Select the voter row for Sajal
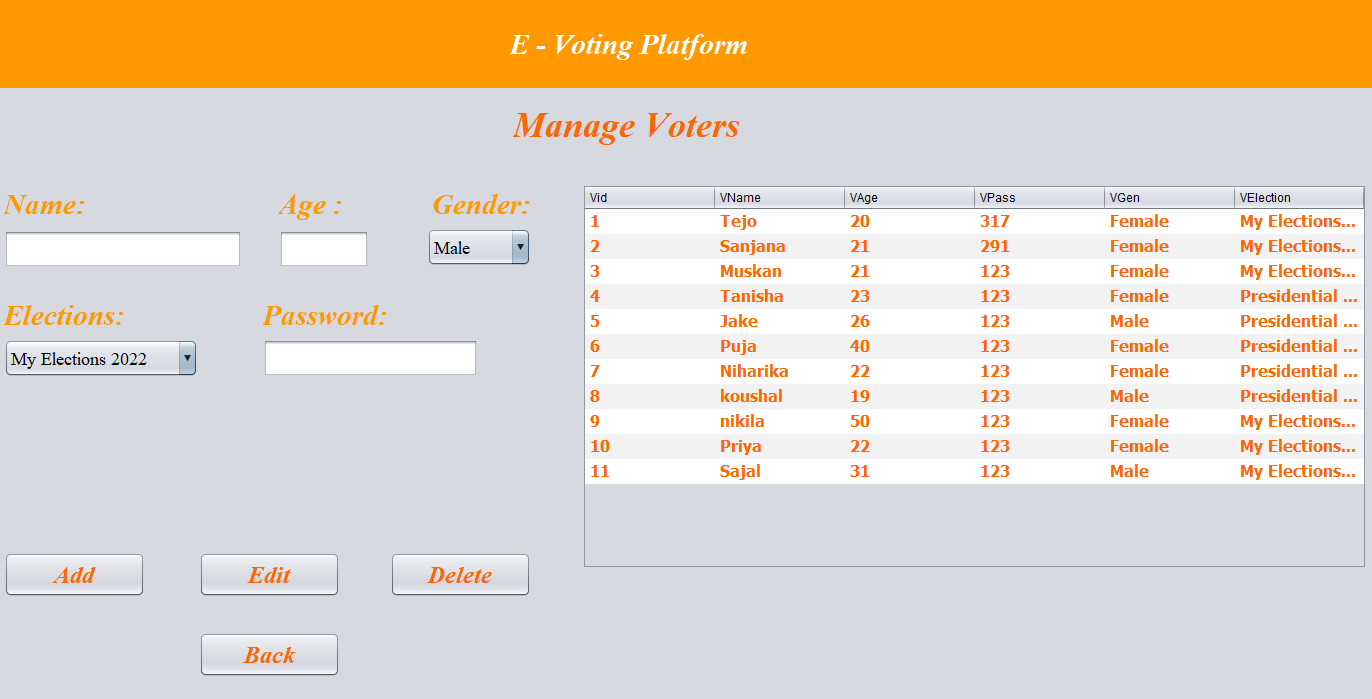Image resolution: width=1372 pixels, height=699 pixels. 900,471
